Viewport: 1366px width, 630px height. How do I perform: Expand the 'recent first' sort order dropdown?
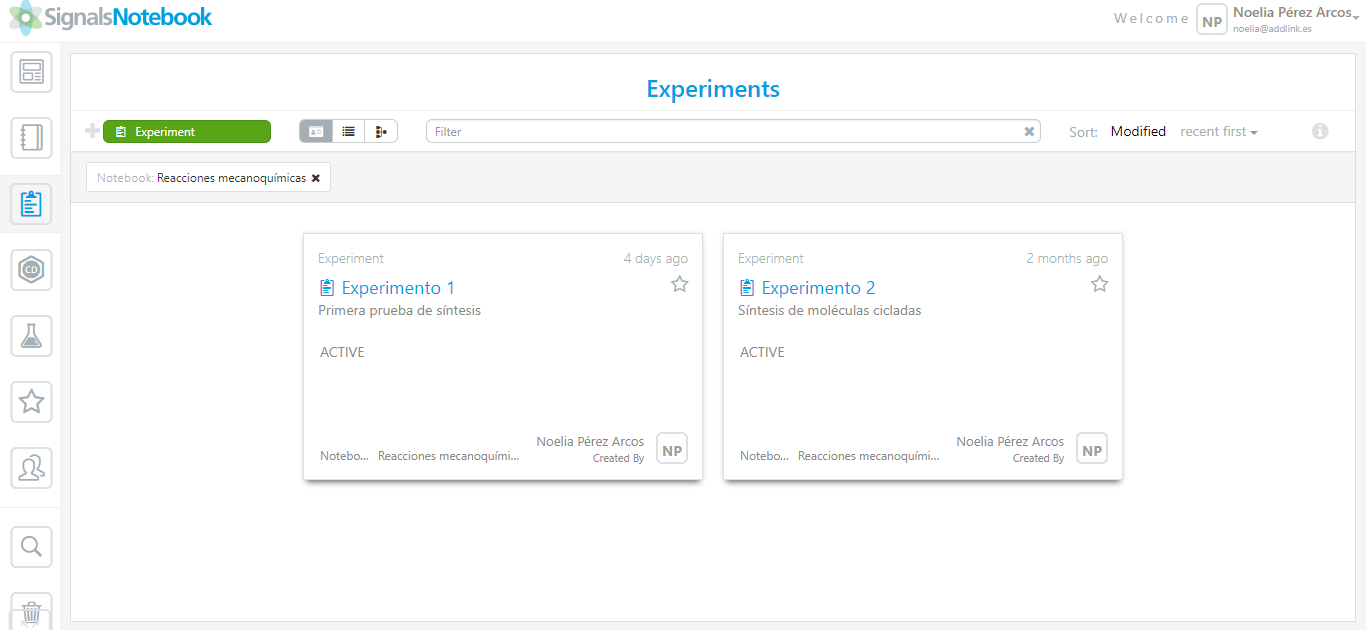[x=1218, y=132]
